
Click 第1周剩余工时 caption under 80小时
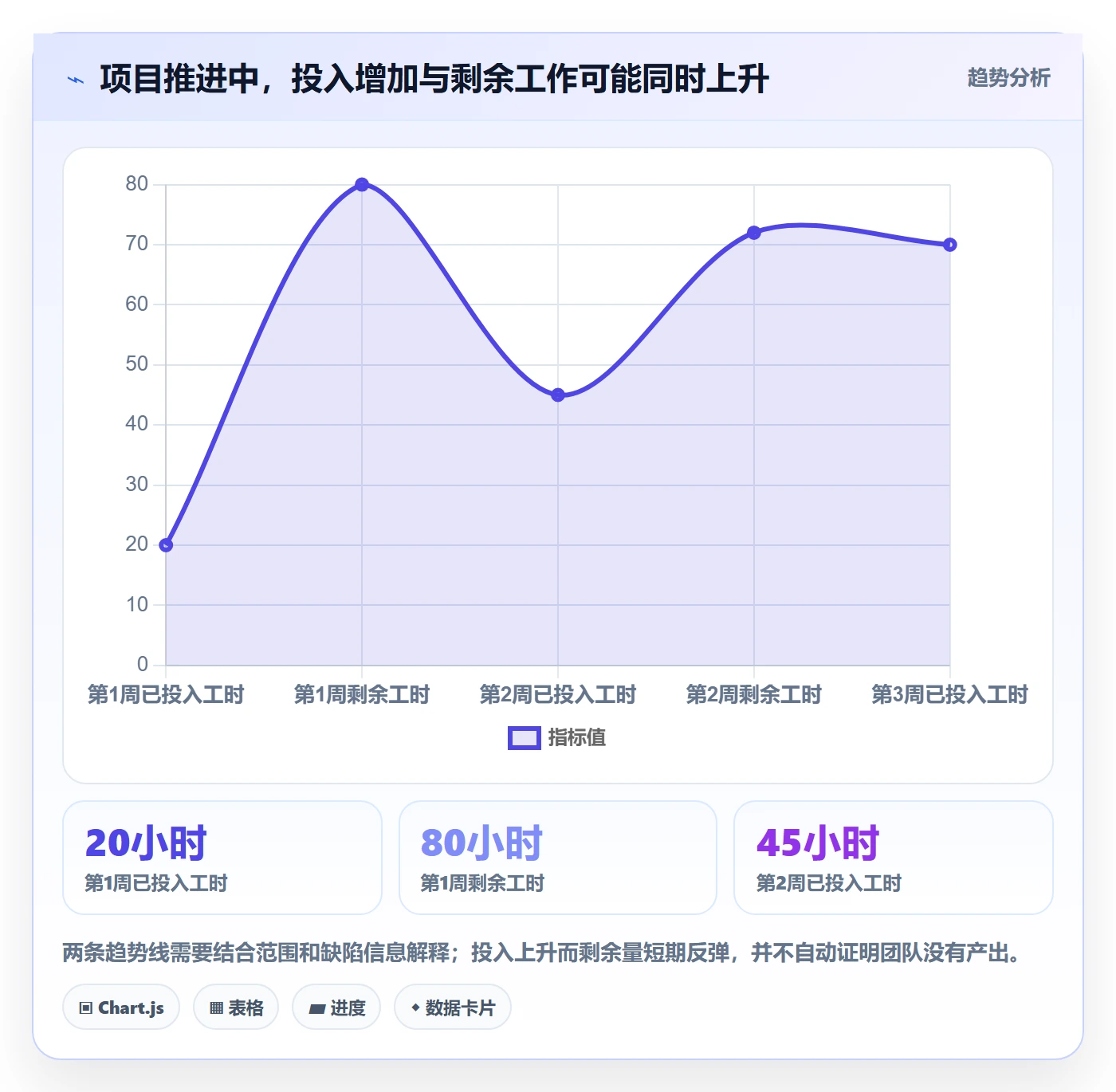pyautogui.click(x=482, y=883)
